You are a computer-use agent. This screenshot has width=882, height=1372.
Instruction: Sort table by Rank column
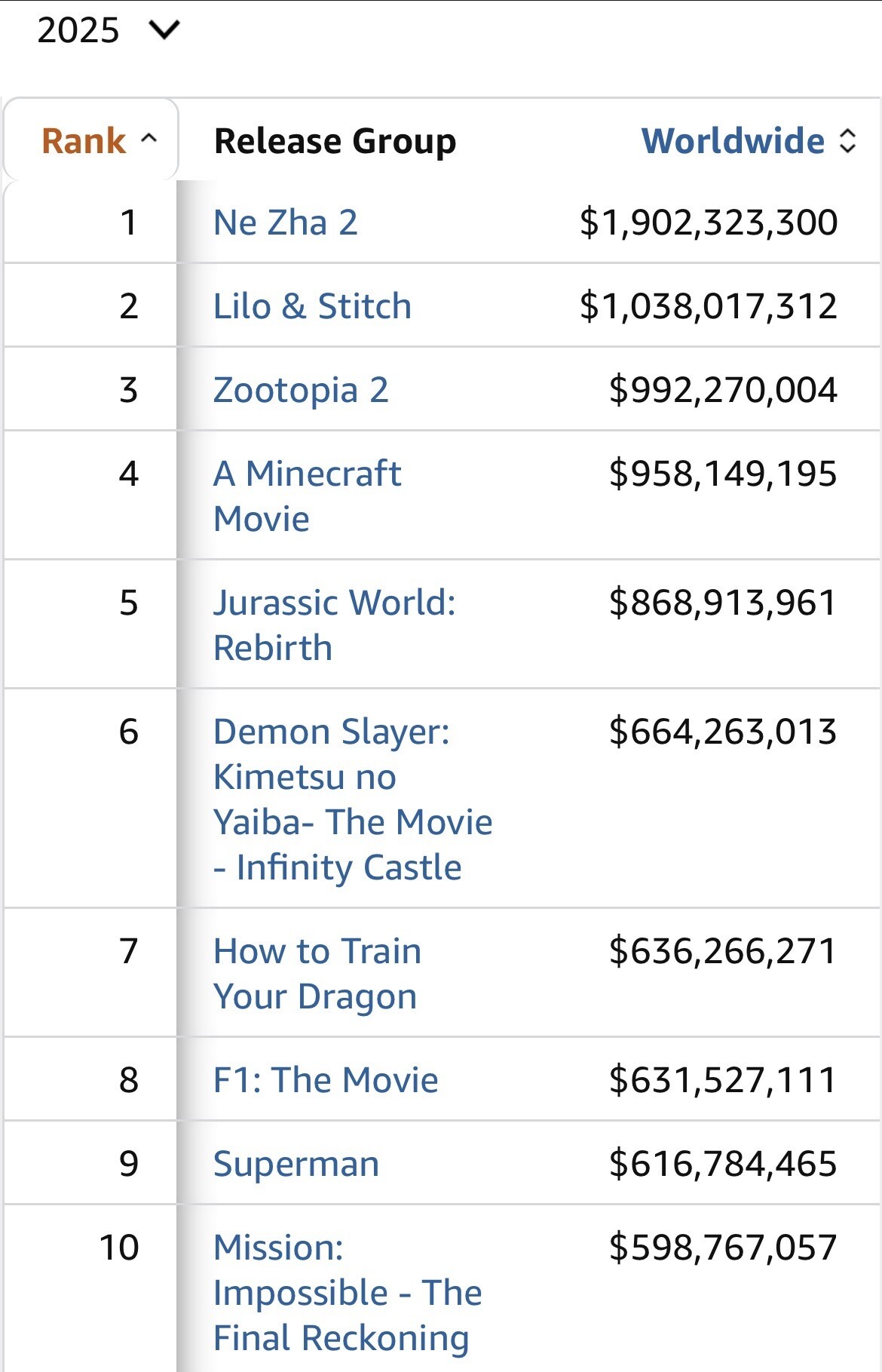[84, 141]
